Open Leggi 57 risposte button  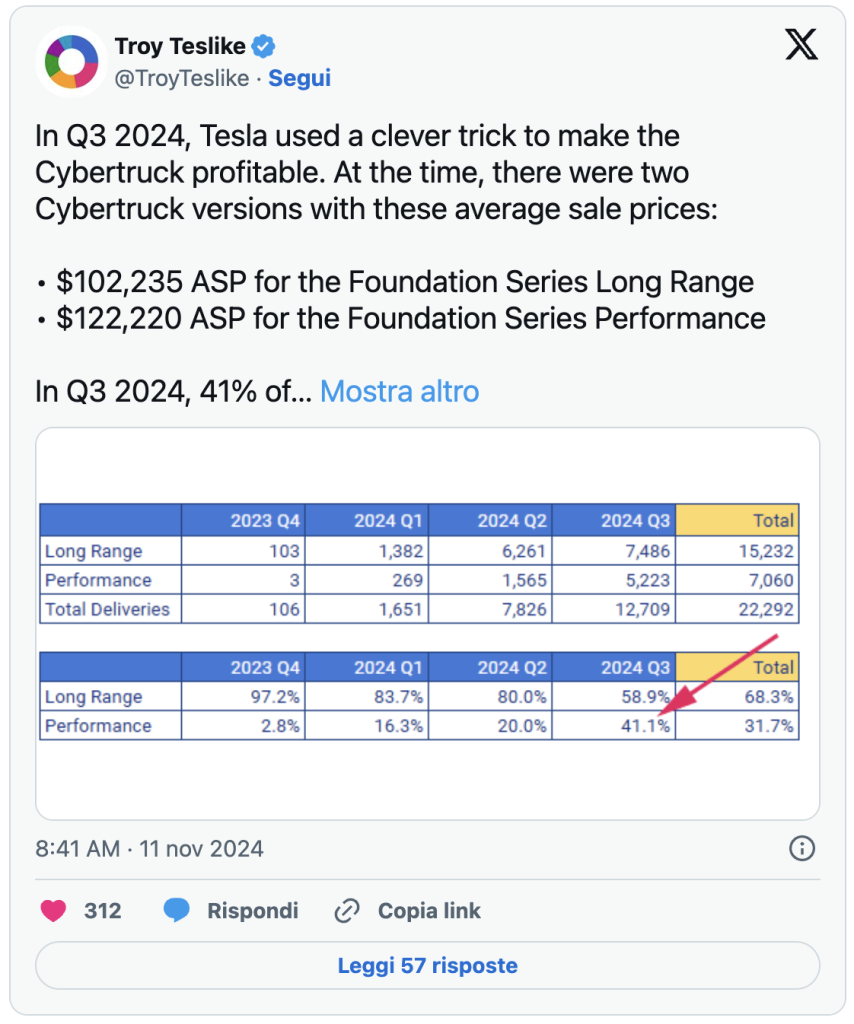428,965
